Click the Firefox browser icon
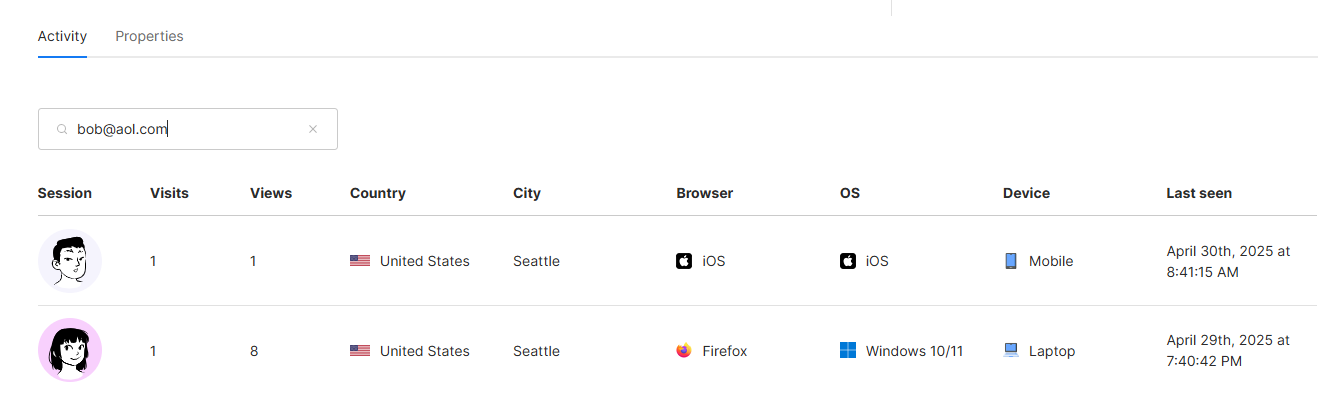This screenshot has width=1343, height=405. (684, 351)
